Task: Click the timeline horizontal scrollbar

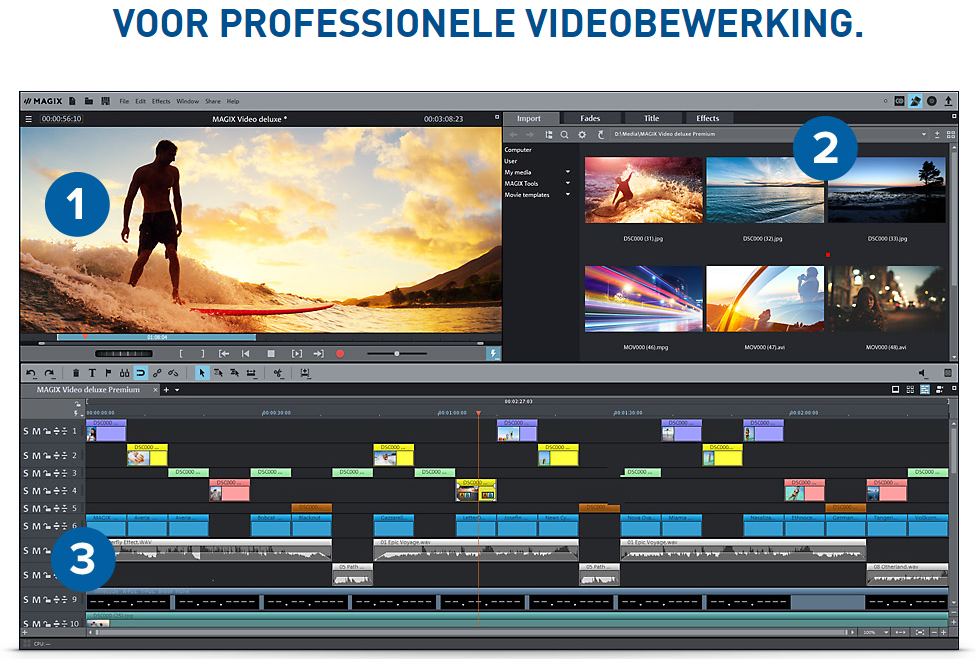Action: pyautogui.click(x=470, y=632)
